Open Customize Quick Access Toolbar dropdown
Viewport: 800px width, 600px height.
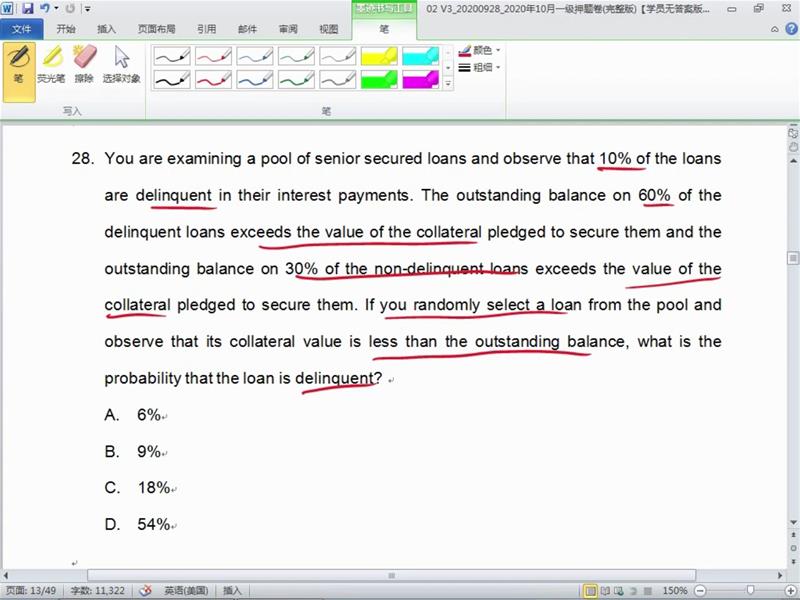click(88, 9)
